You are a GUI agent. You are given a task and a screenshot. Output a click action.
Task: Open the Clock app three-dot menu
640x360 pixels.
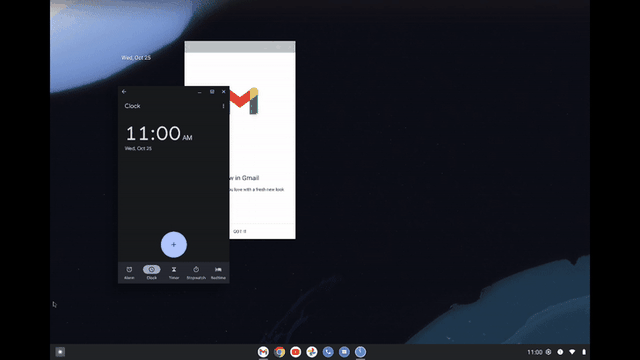[223, 106]
